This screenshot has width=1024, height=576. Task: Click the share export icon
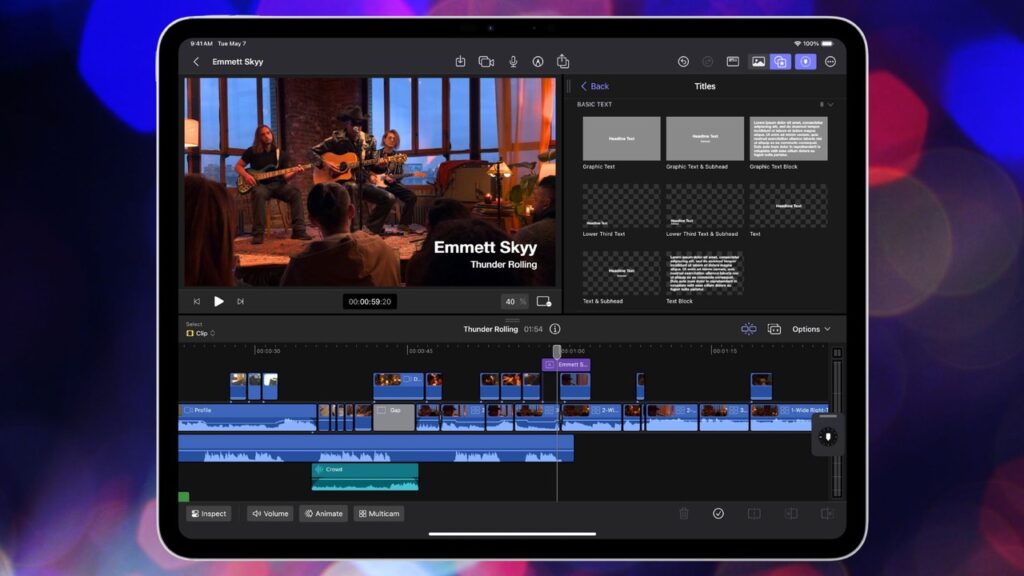click(x=563, y=62)
